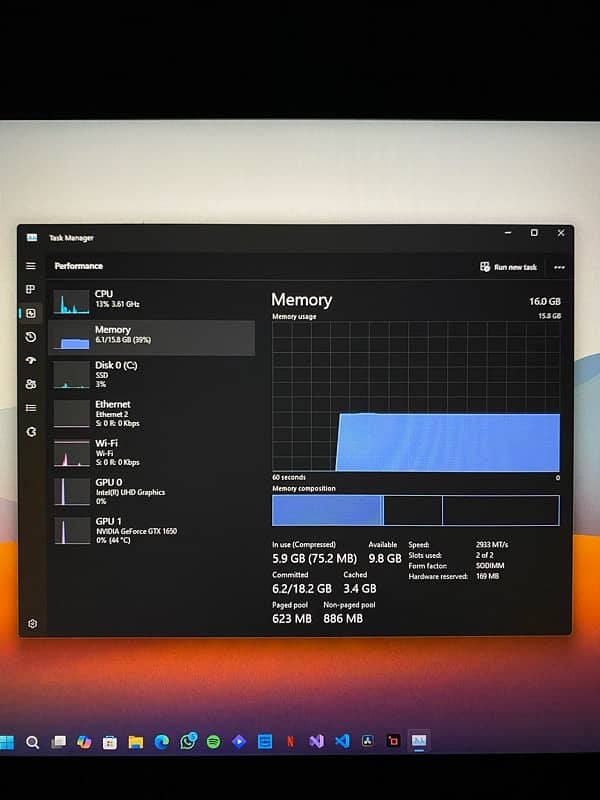Open the three-dot more options menu
600x800 pixels.
[559, 267]
